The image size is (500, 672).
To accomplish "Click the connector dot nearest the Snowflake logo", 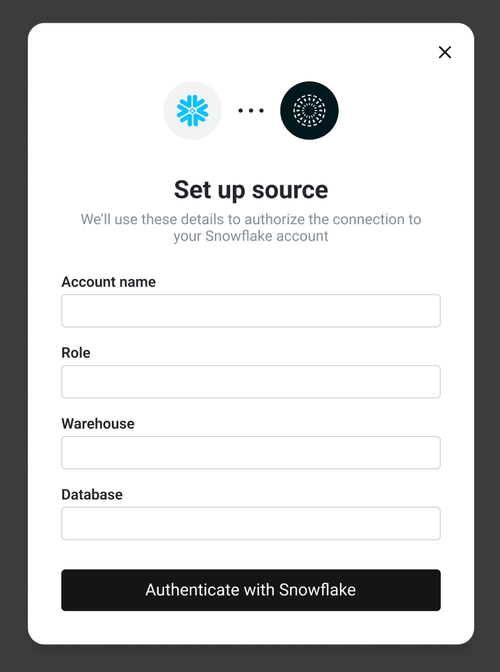I will coord(240,111).
